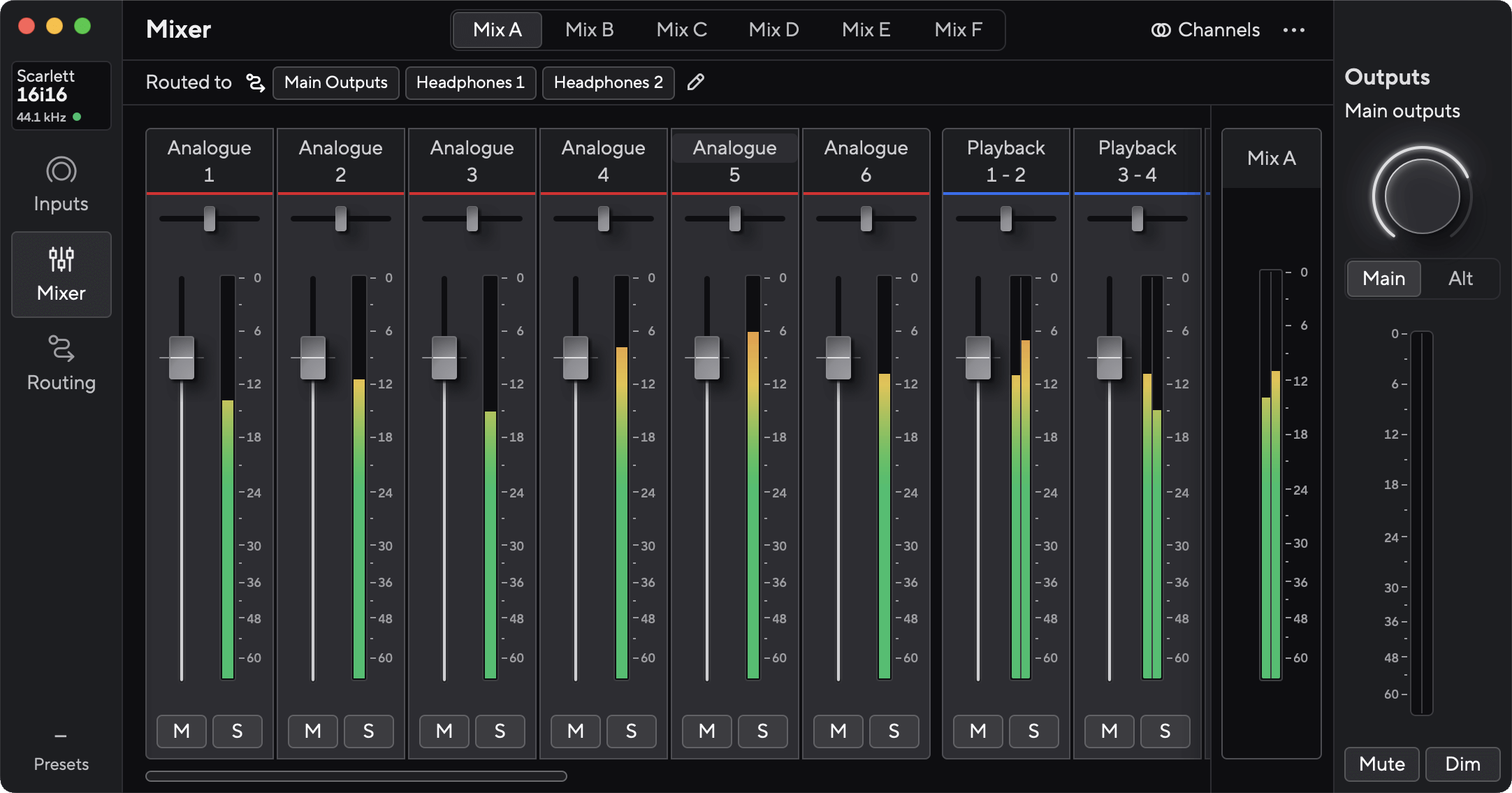Click the Main Outputs routing chip
Viewport: 1512px width, 793px height.
[x=336, y=83]
